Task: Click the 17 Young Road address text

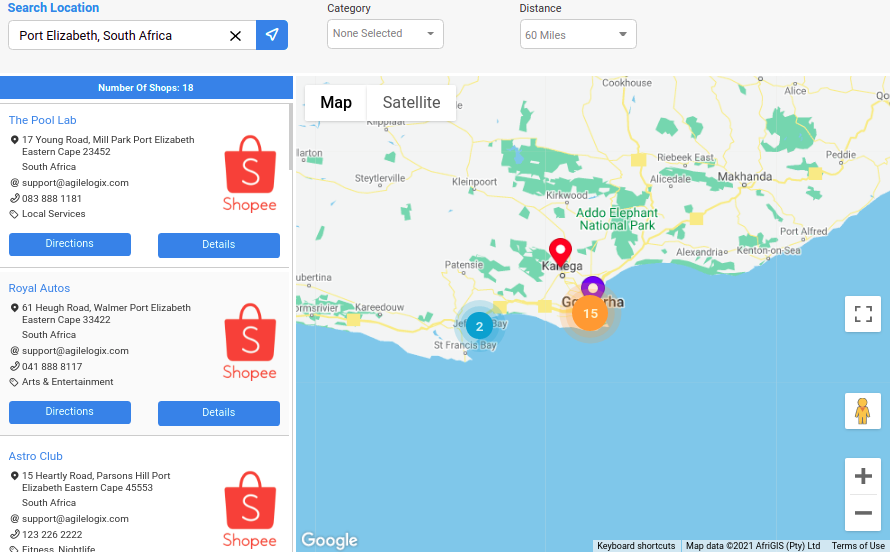Action: [108, 146]
